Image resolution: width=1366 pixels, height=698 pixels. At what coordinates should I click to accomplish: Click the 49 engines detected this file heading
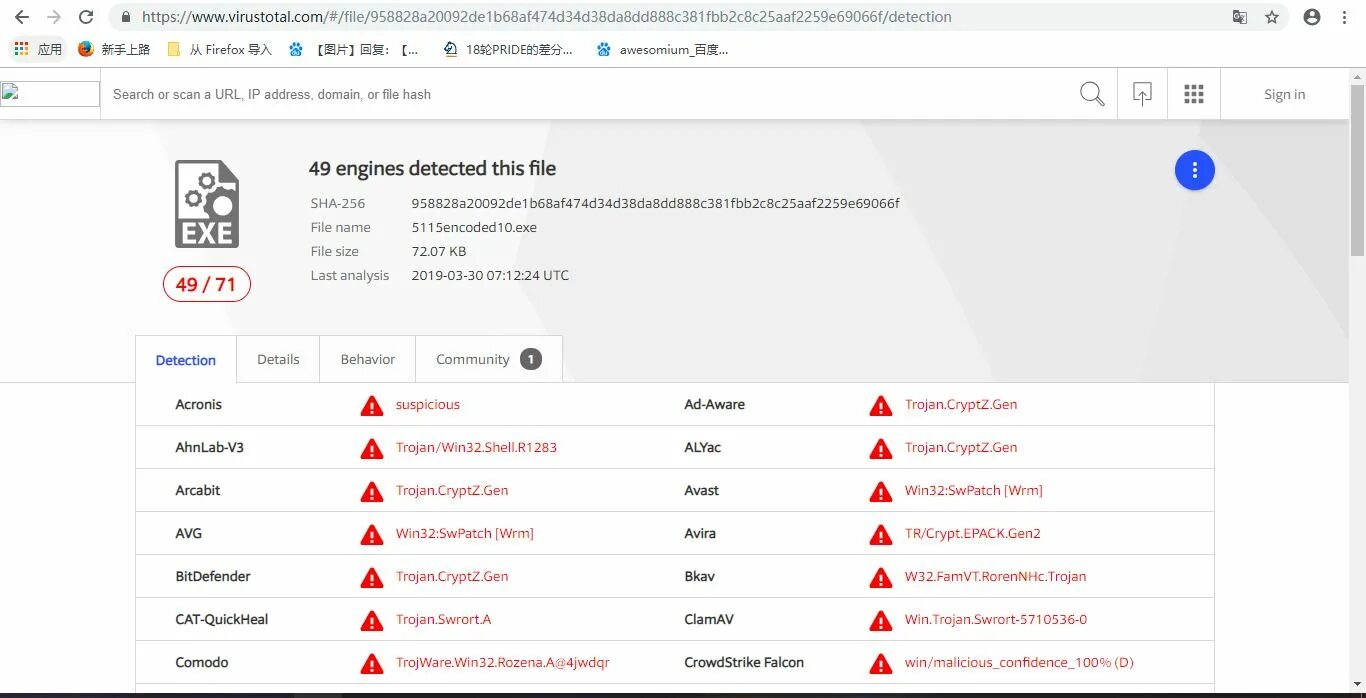(432, 169)
